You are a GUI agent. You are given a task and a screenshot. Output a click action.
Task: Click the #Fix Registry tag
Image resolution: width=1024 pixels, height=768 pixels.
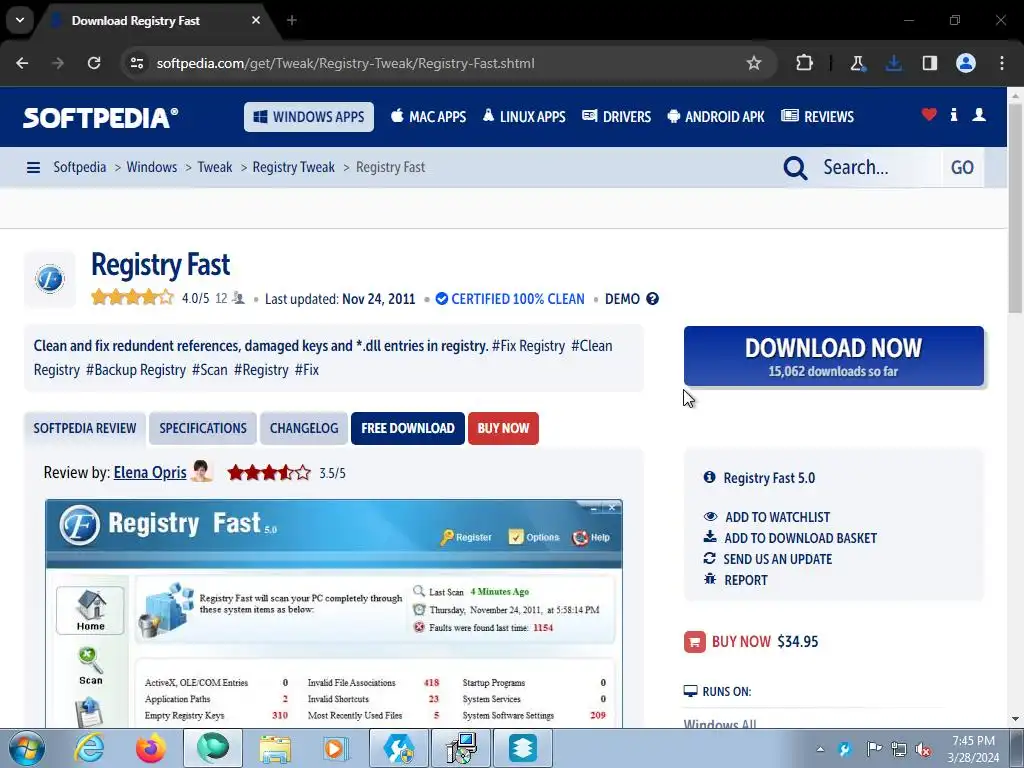(528, 345)
